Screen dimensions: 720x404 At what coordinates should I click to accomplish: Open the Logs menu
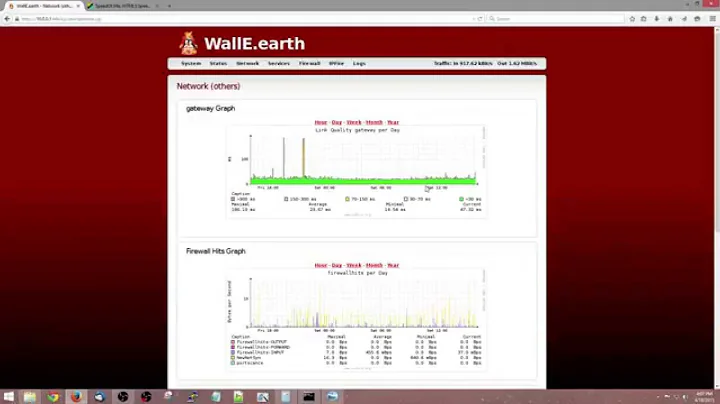359,63
